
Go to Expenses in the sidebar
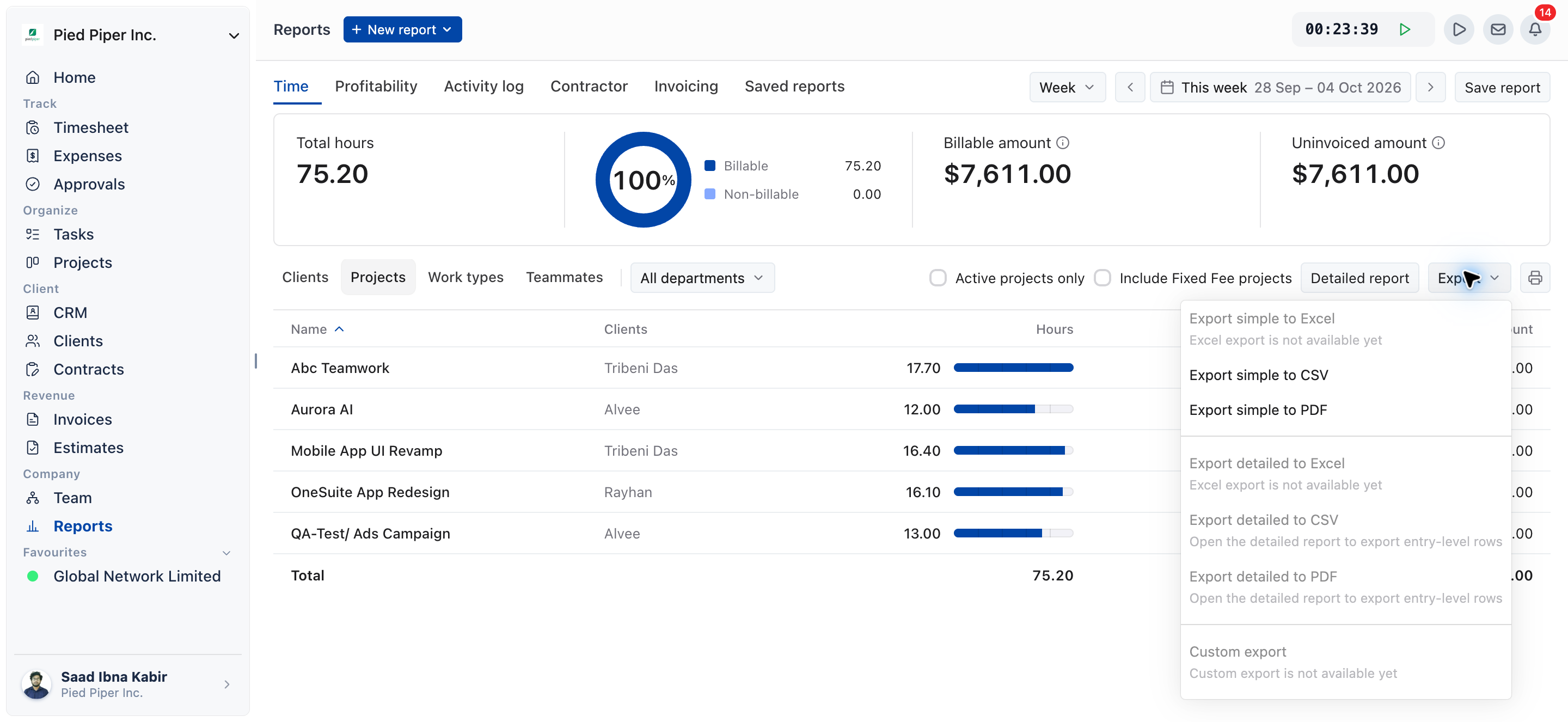(x=87, y=156)
